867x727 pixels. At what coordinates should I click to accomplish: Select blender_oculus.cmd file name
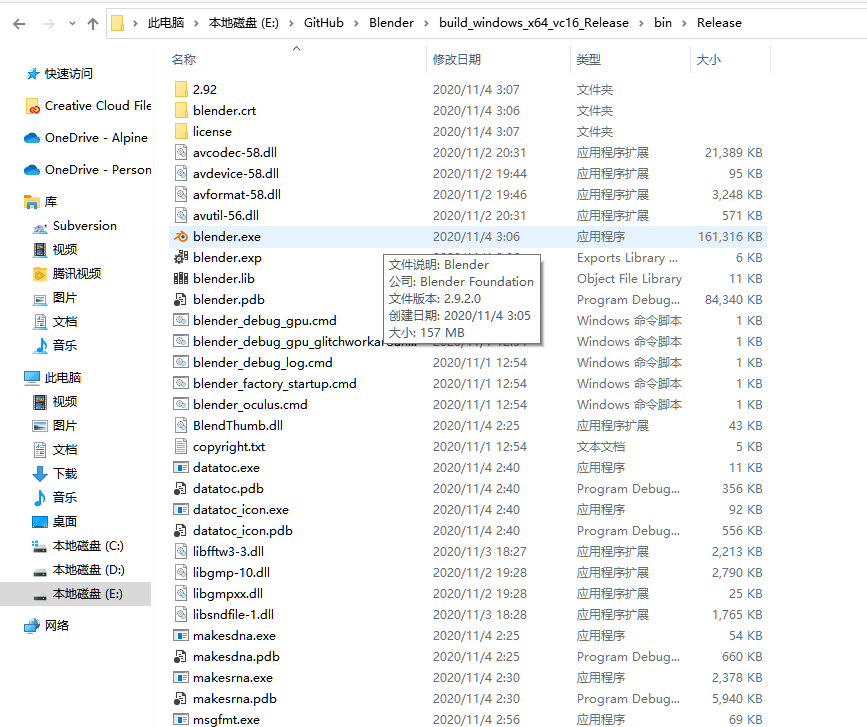click(x=250, y=405)
